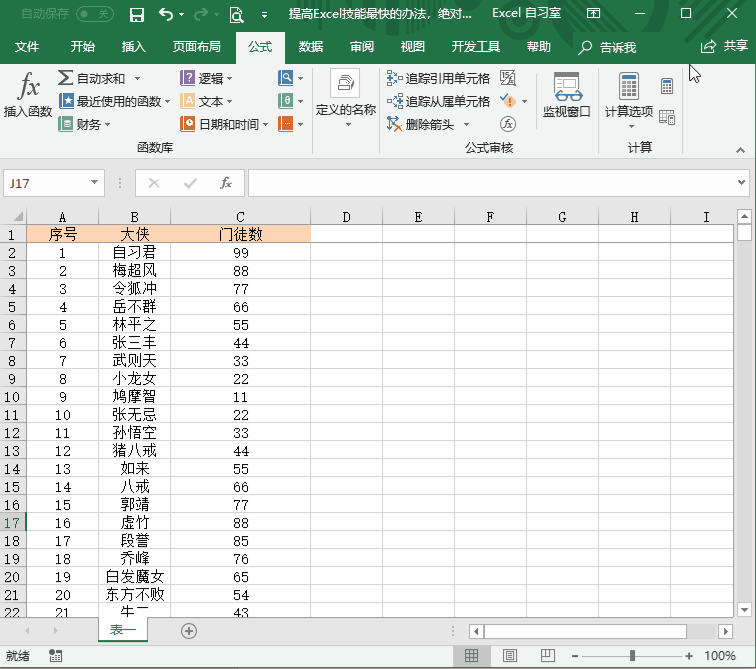Switch to page break preview view
Screen dimensions: 756x669
pyautogui.click(x=547, y=656)
